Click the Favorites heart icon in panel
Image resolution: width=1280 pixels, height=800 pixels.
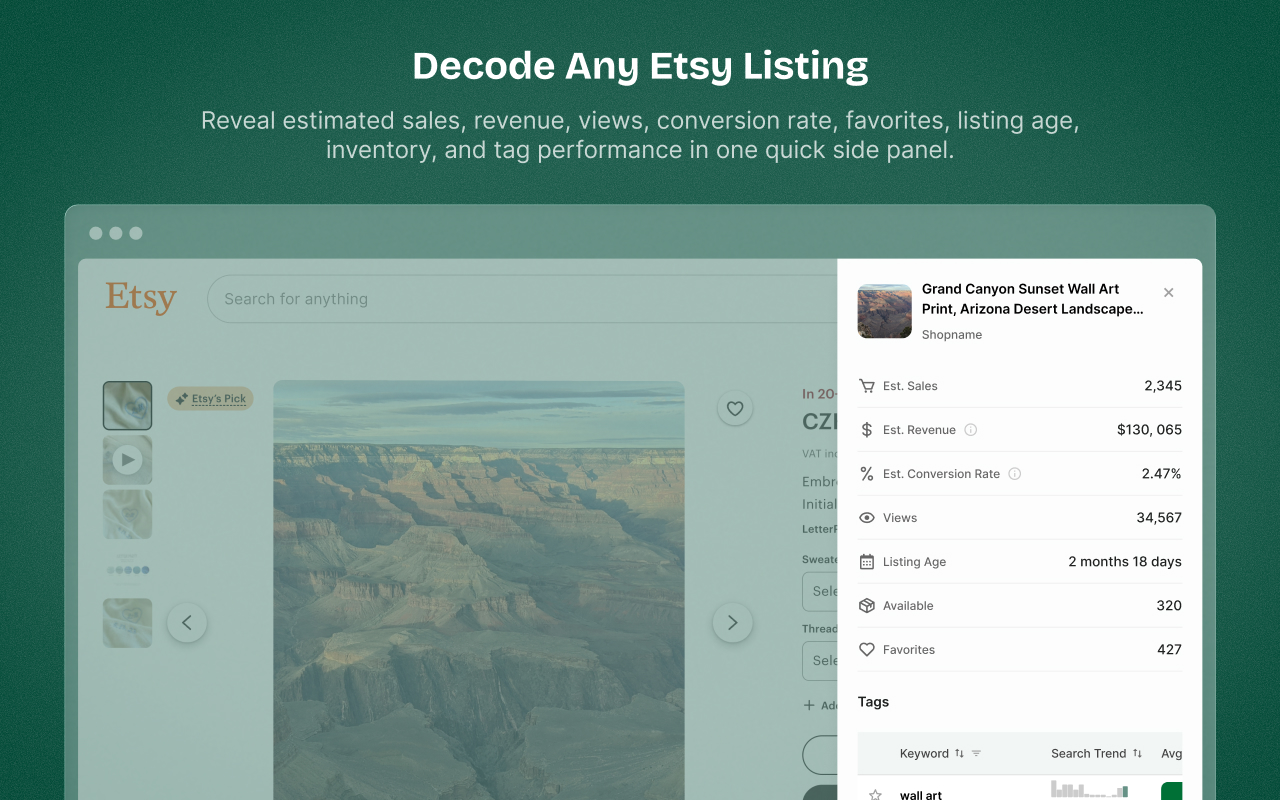[x=867, y=650]
